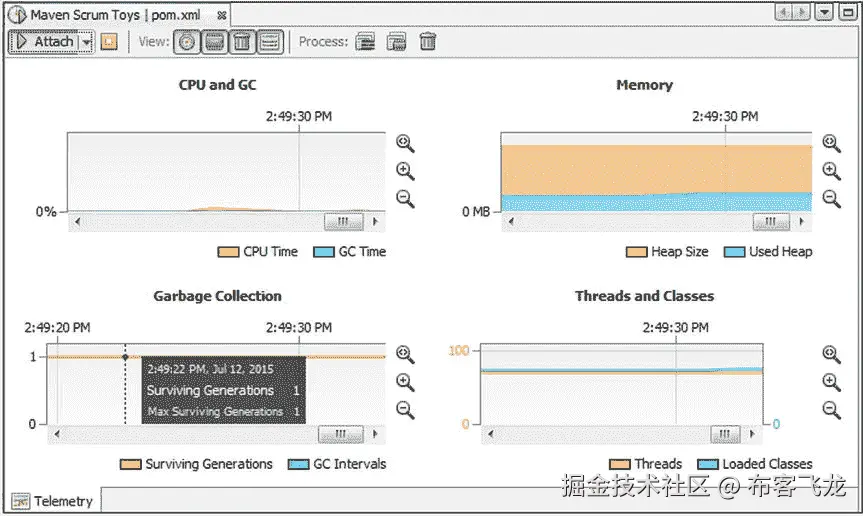Click the Heap Size legend color swatch
The height and width of the screenshot is (516, 863).
coord(636,252)
